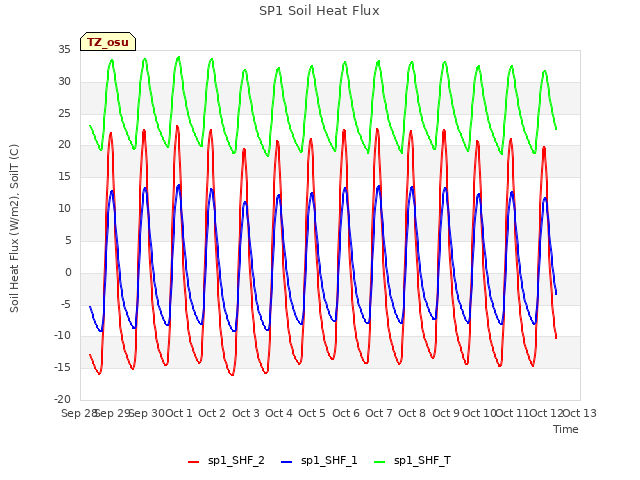Click the 15 y-axis tick label
The image size is (640, 480).
coord(64,177)
